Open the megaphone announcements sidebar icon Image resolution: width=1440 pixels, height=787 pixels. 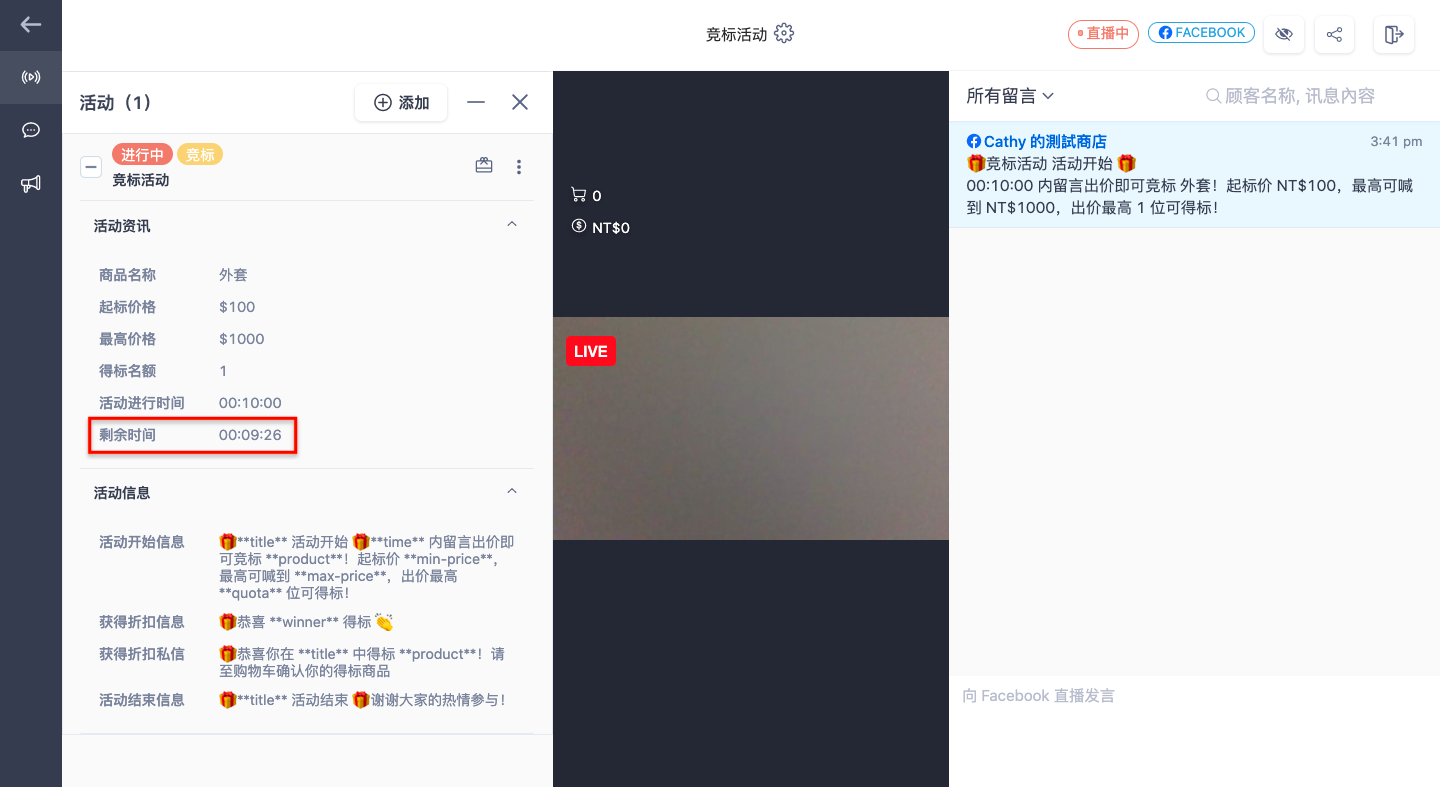(x=31, y=183)
